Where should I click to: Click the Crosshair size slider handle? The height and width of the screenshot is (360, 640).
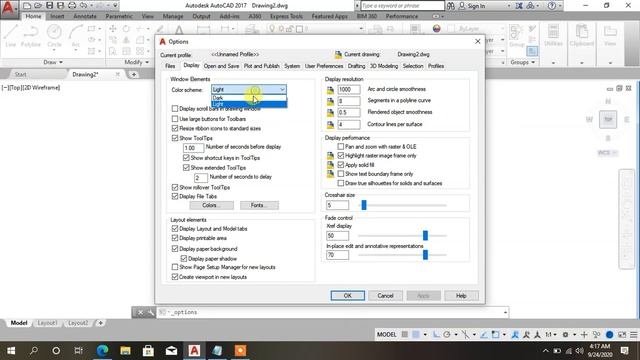point(364,205)
